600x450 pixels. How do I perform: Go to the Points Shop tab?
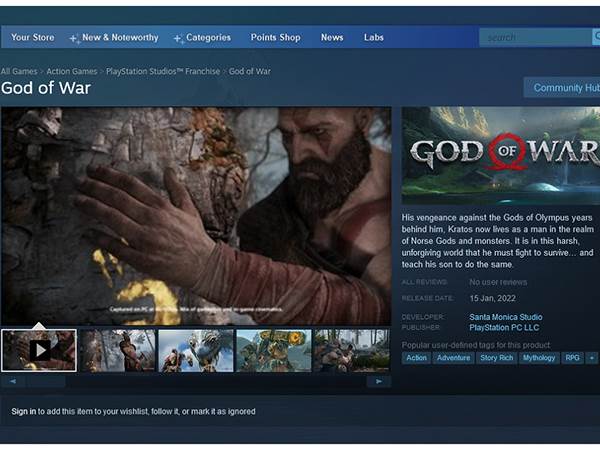coord(275,38)
